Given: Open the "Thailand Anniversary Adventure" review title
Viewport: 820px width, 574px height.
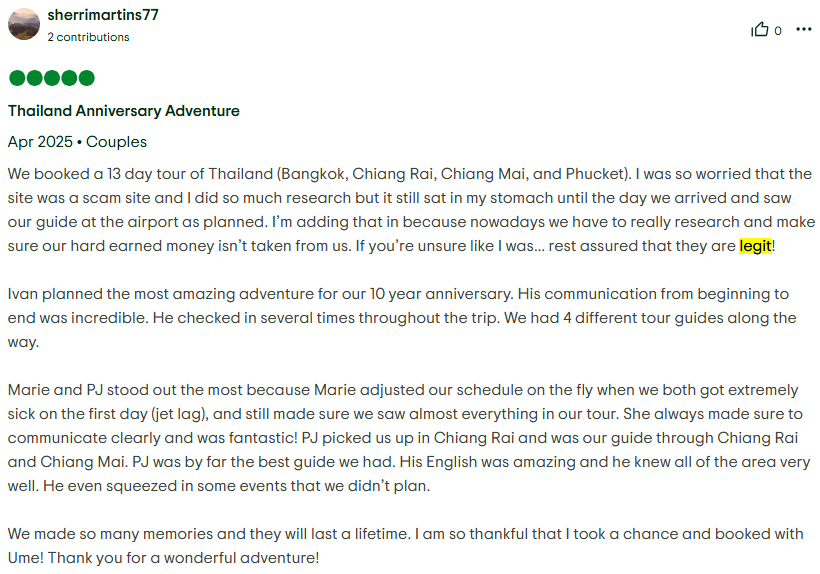Looking at the screenshot, I should 124,111.
